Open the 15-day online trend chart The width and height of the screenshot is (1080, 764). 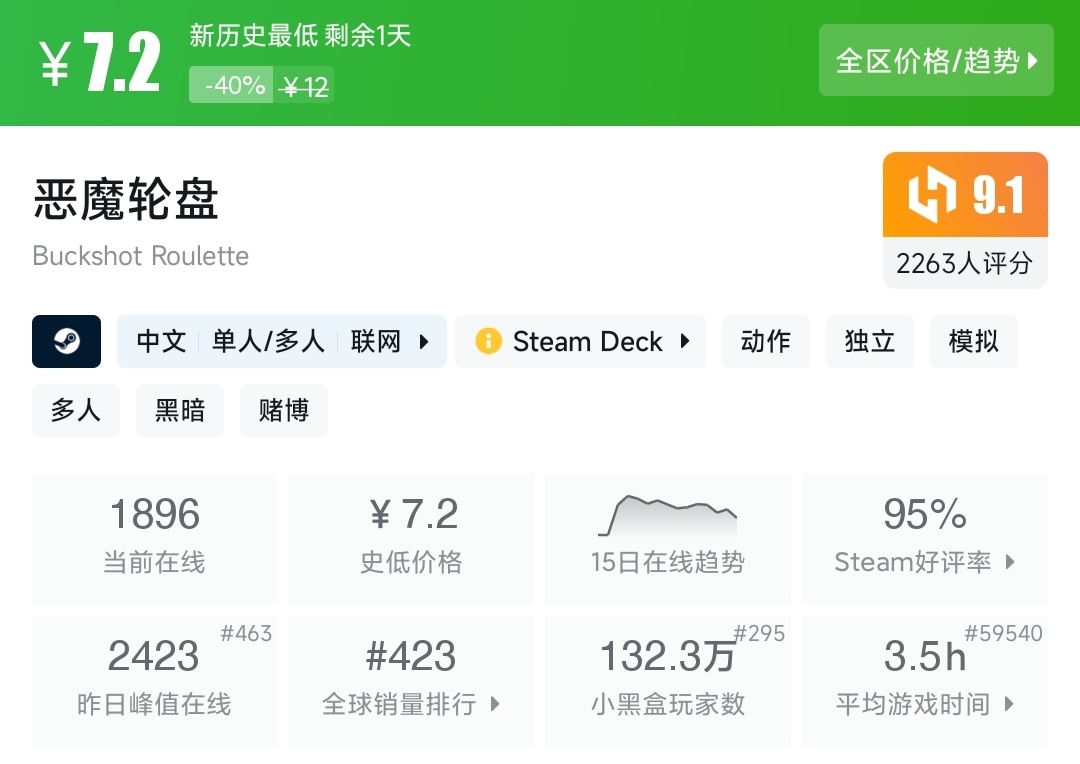pos(667,518)
